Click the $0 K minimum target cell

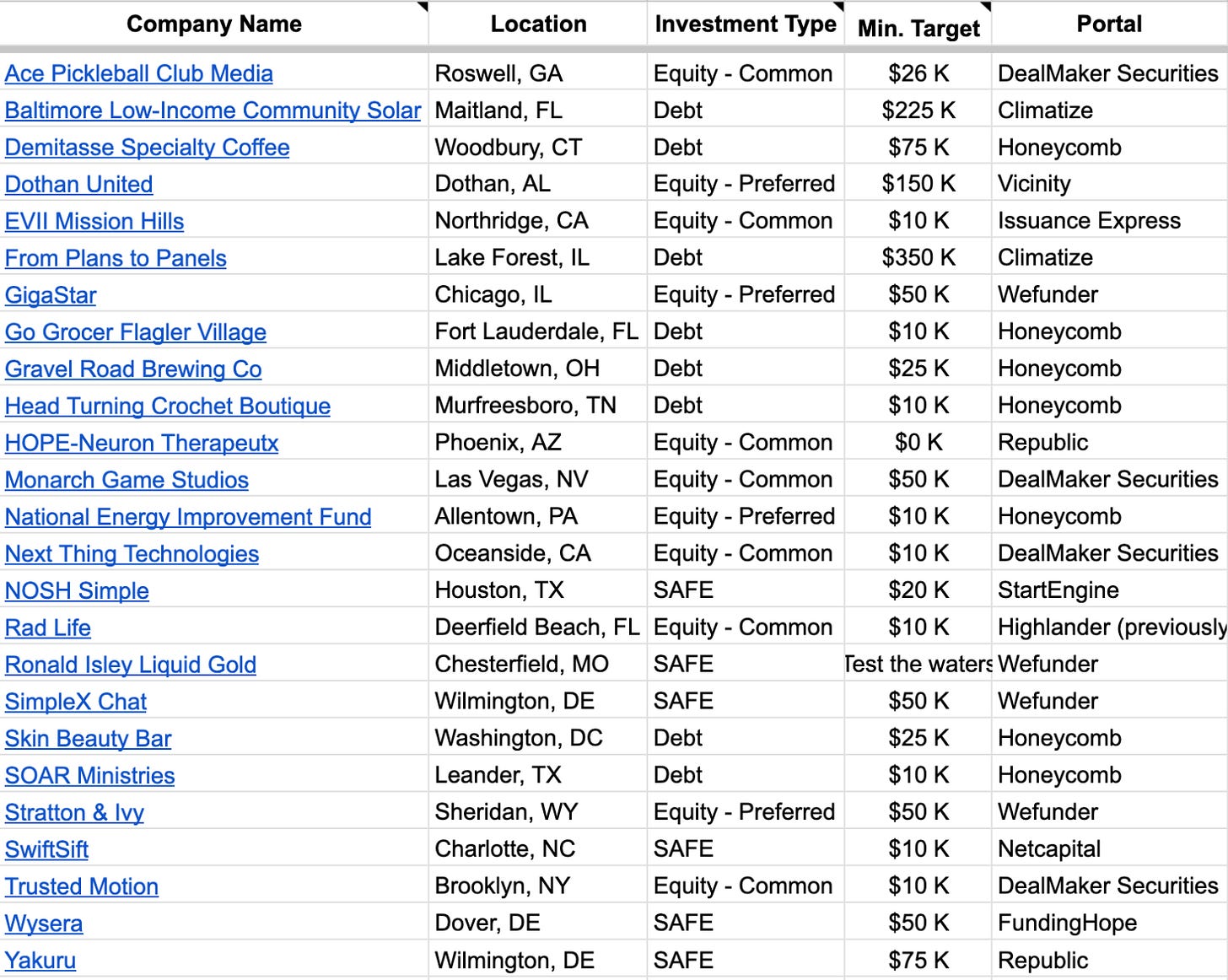coord(918,443)
